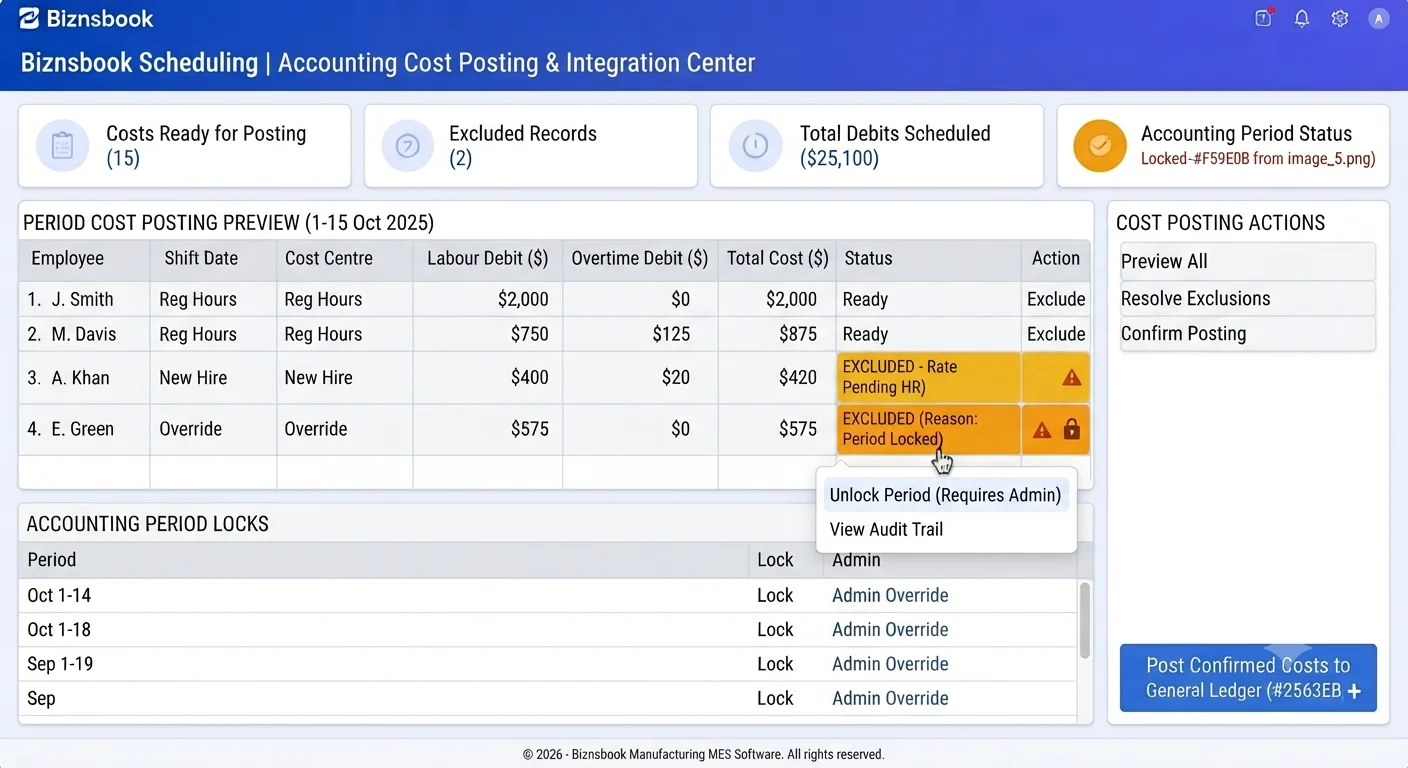
Task: Click New Hire shift date for A. Khan
Action: pyautogui.click(x=193, y=378)
